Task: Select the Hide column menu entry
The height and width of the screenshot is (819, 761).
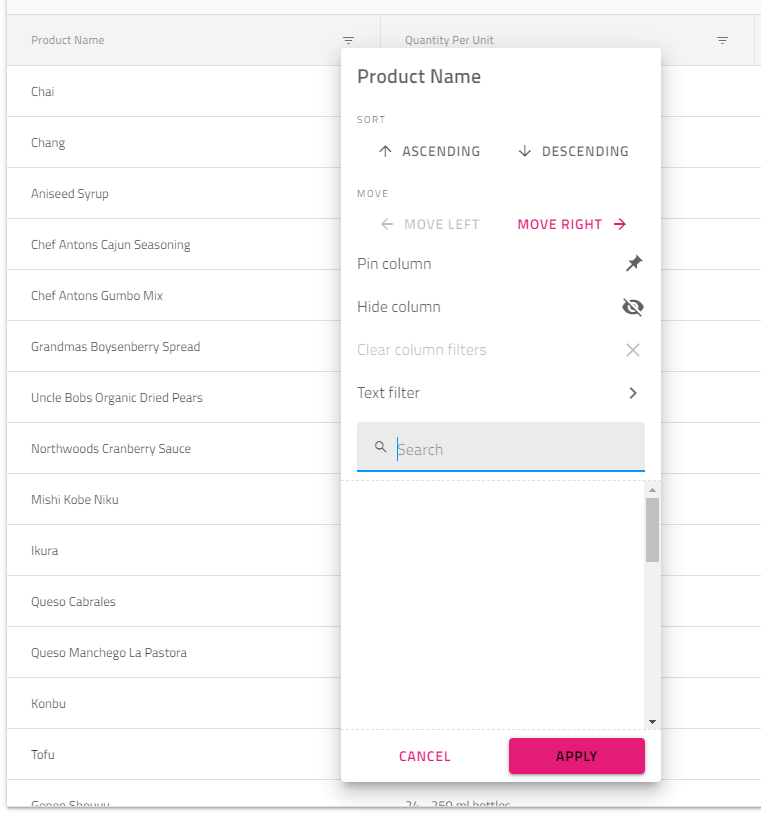Action: (x=399, y=307)
